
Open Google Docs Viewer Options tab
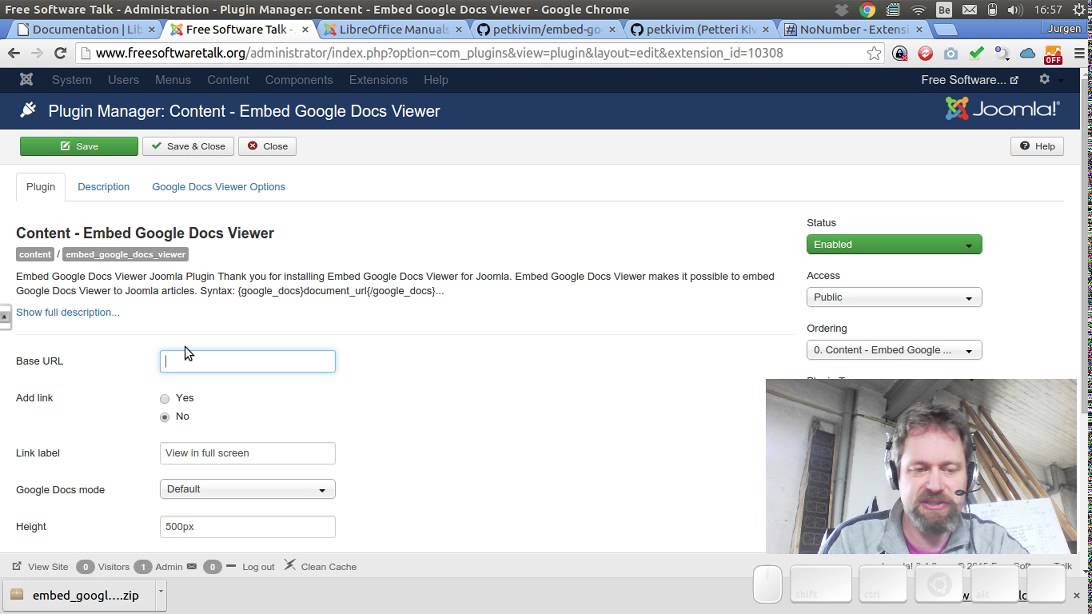(219, 187)
